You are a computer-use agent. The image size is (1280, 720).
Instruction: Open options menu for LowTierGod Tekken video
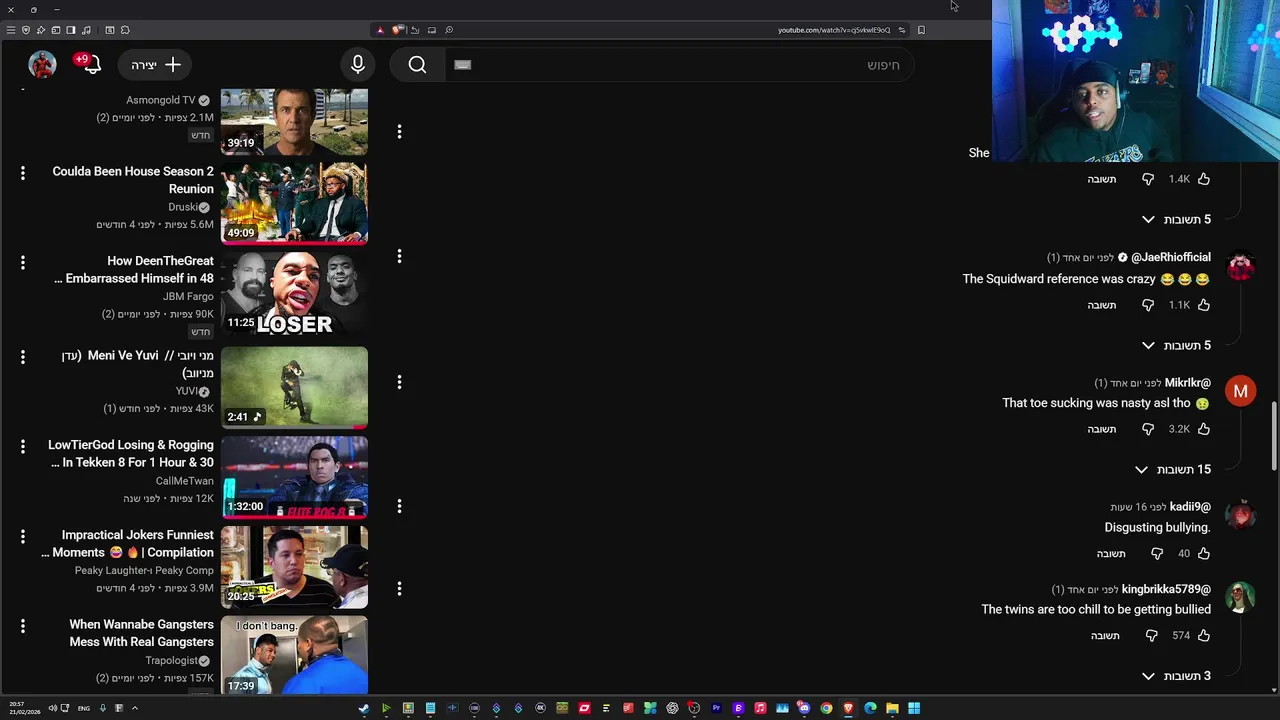[x=22, y=447]
